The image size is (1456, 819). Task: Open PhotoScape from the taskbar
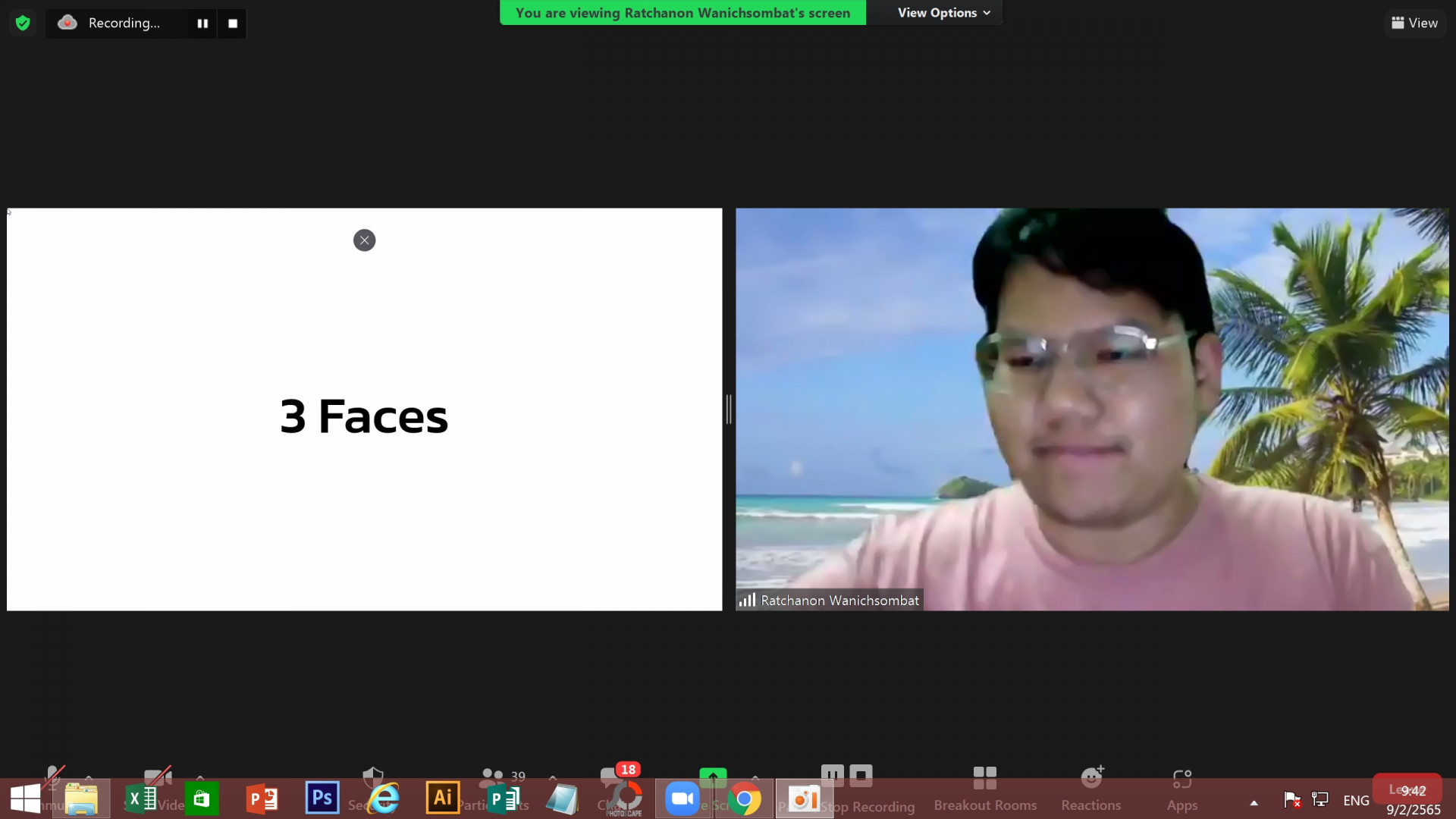[626, 799]
